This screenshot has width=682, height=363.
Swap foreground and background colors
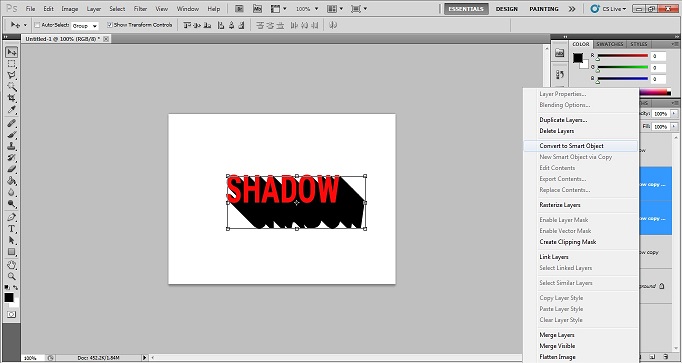[16, 287]
